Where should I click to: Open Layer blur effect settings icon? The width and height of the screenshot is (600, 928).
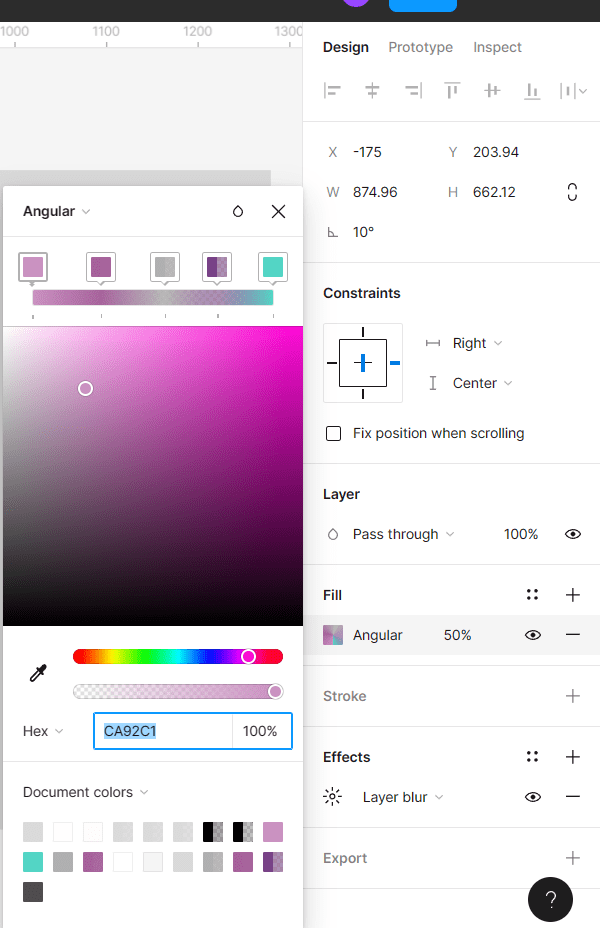pyautogui.click(x=333, y=797)
